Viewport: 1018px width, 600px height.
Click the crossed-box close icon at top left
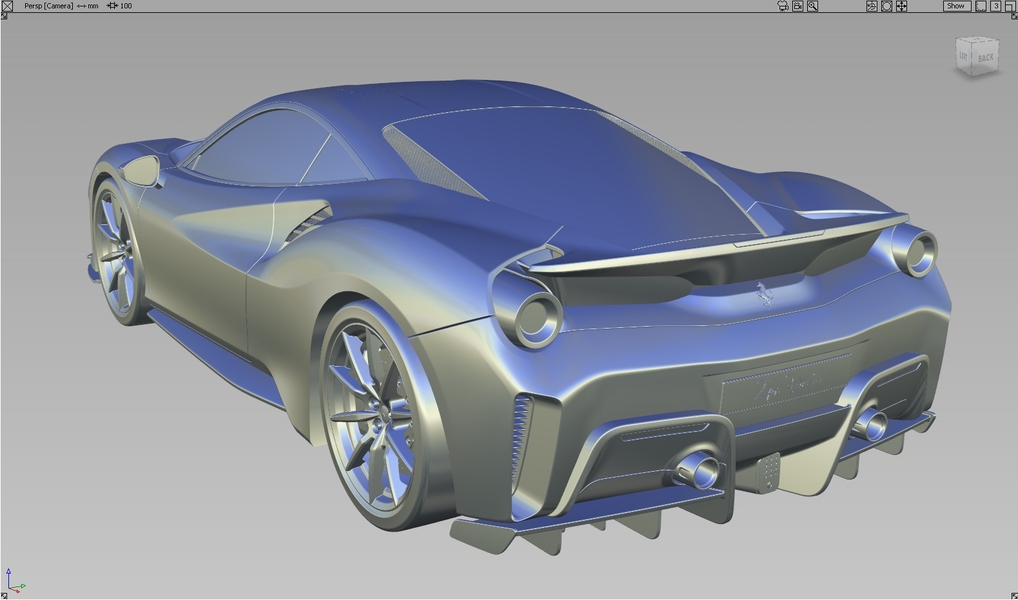click(x=7, y=6)
